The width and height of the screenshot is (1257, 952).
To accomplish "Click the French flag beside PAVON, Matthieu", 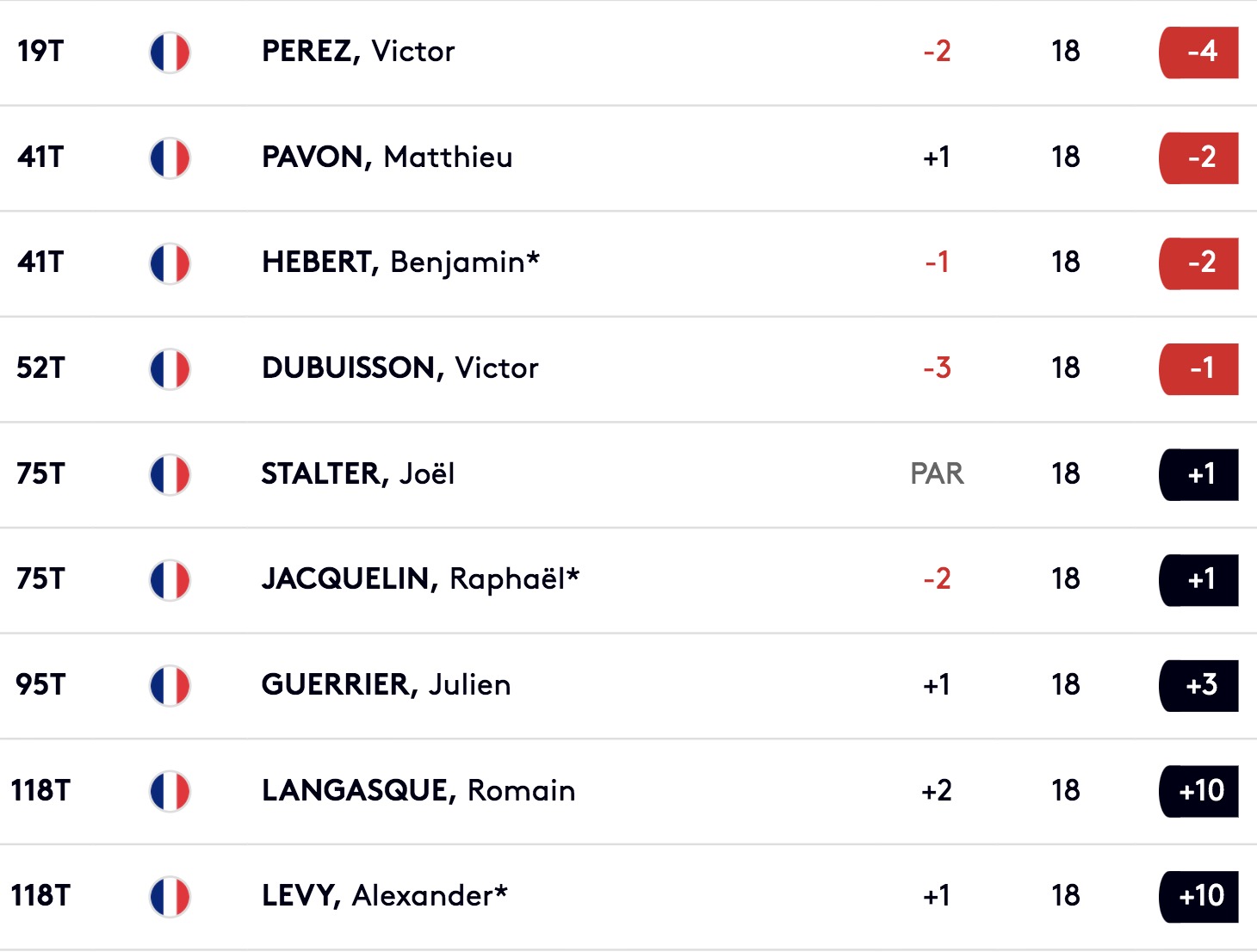I will 170,158.
